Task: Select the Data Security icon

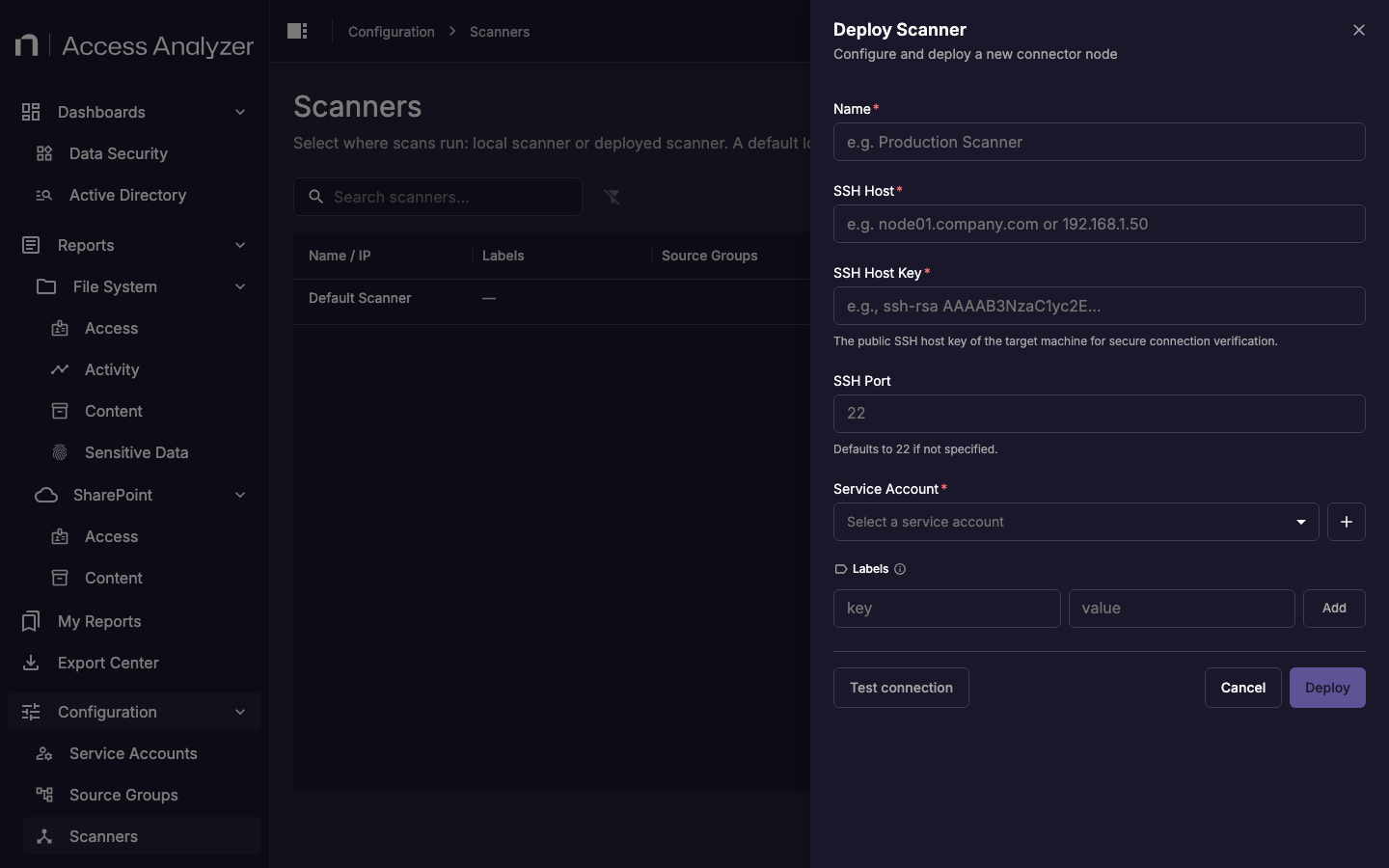Action: point(42,154)
